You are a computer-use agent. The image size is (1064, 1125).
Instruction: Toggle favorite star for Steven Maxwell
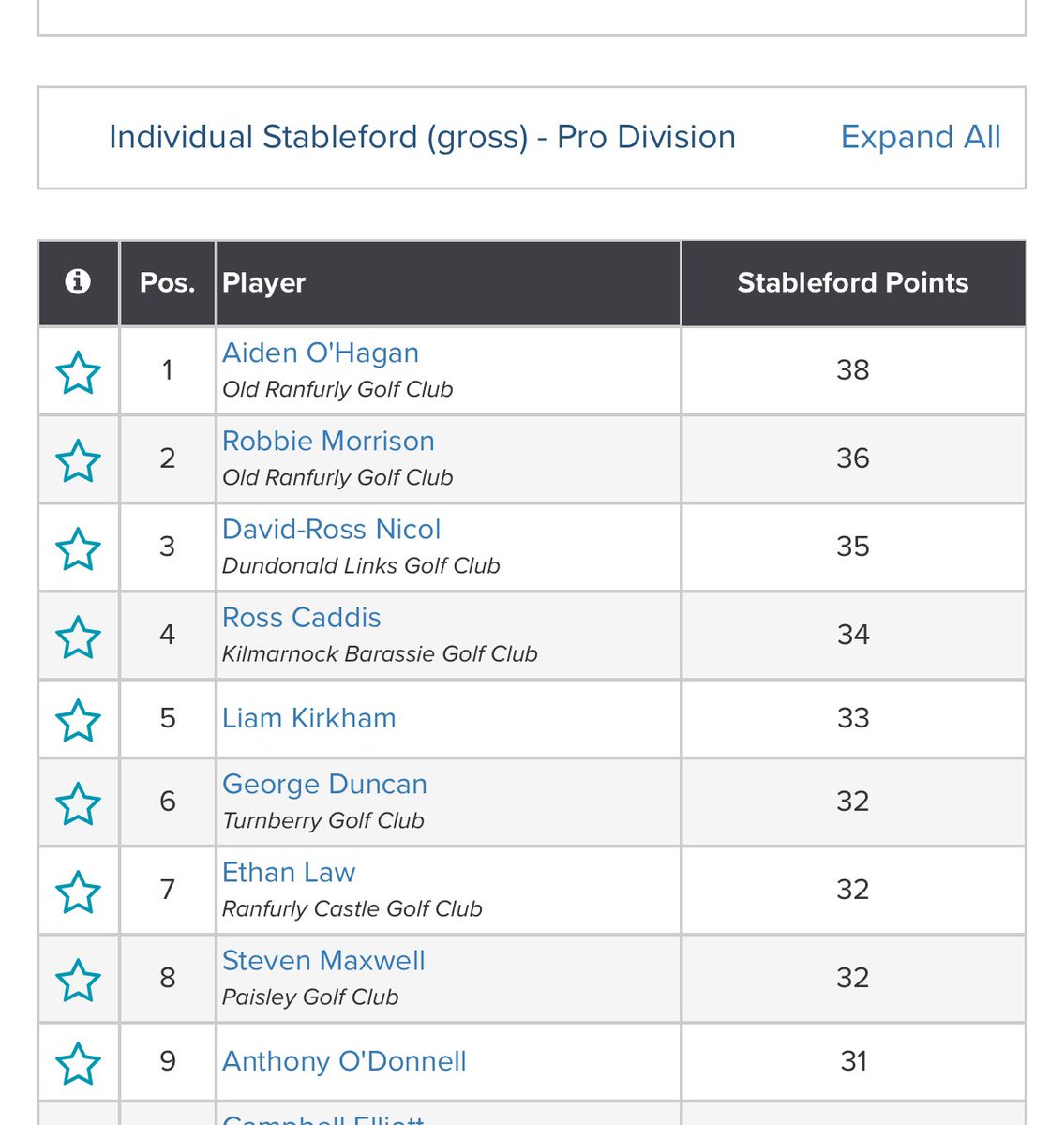point(78,981)
